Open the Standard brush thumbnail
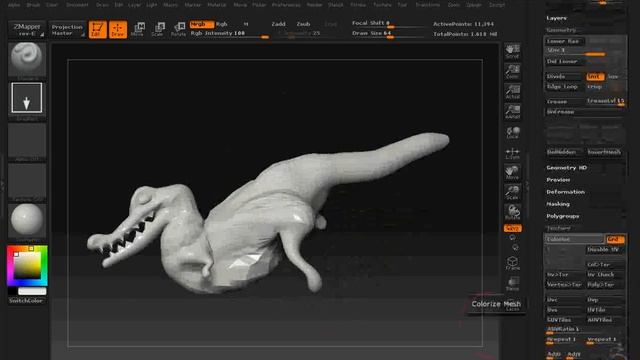The height and width of the screenshot is (360, 640). click(27, 60)
